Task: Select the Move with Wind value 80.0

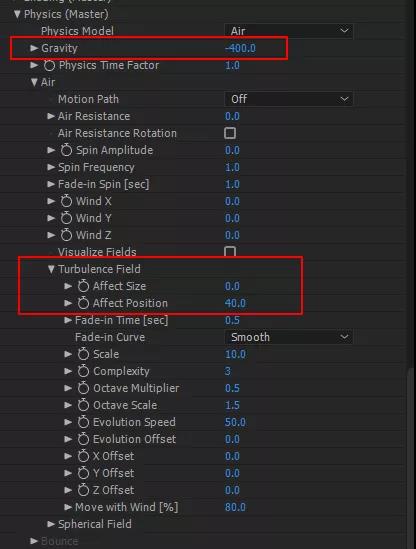Action: click(235, 507)
